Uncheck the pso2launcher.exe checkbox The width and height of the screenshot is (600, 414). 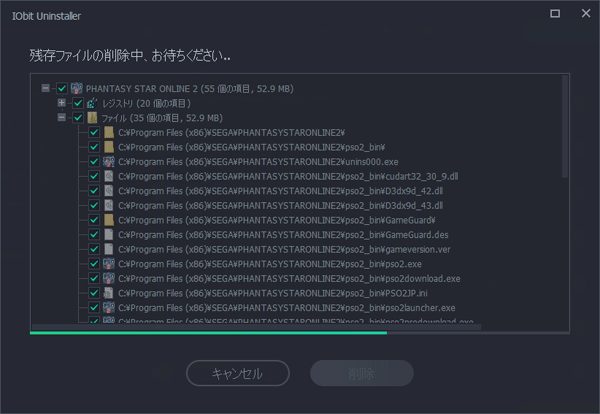(x=94, y=308)
